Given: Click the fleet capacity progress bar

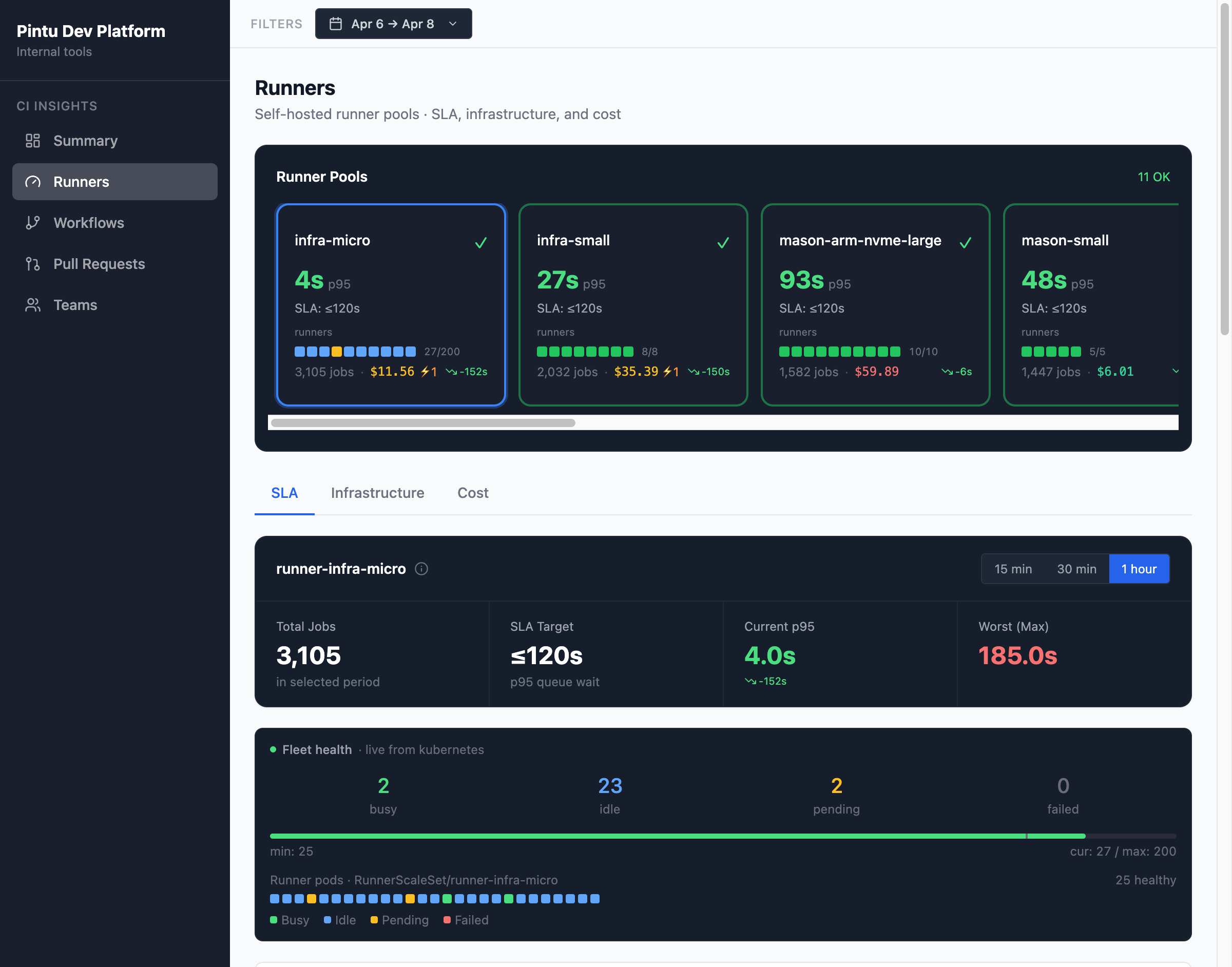Looking at the screenshot, I should (722, 836).
